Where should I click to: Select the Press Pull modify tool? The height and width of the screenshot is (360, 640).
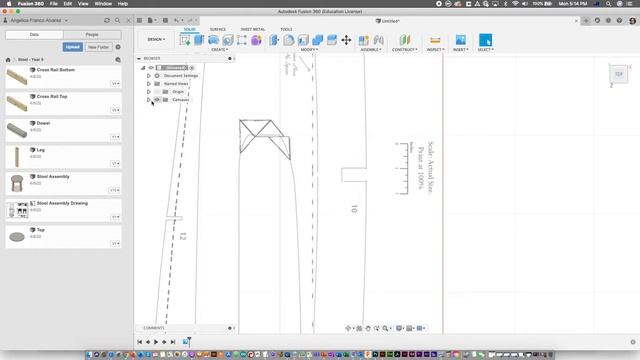point(274,40)
